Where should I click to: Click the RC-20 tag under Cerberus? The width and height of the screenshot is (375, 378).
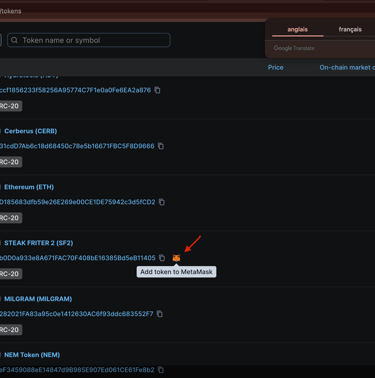click(11, 162)
